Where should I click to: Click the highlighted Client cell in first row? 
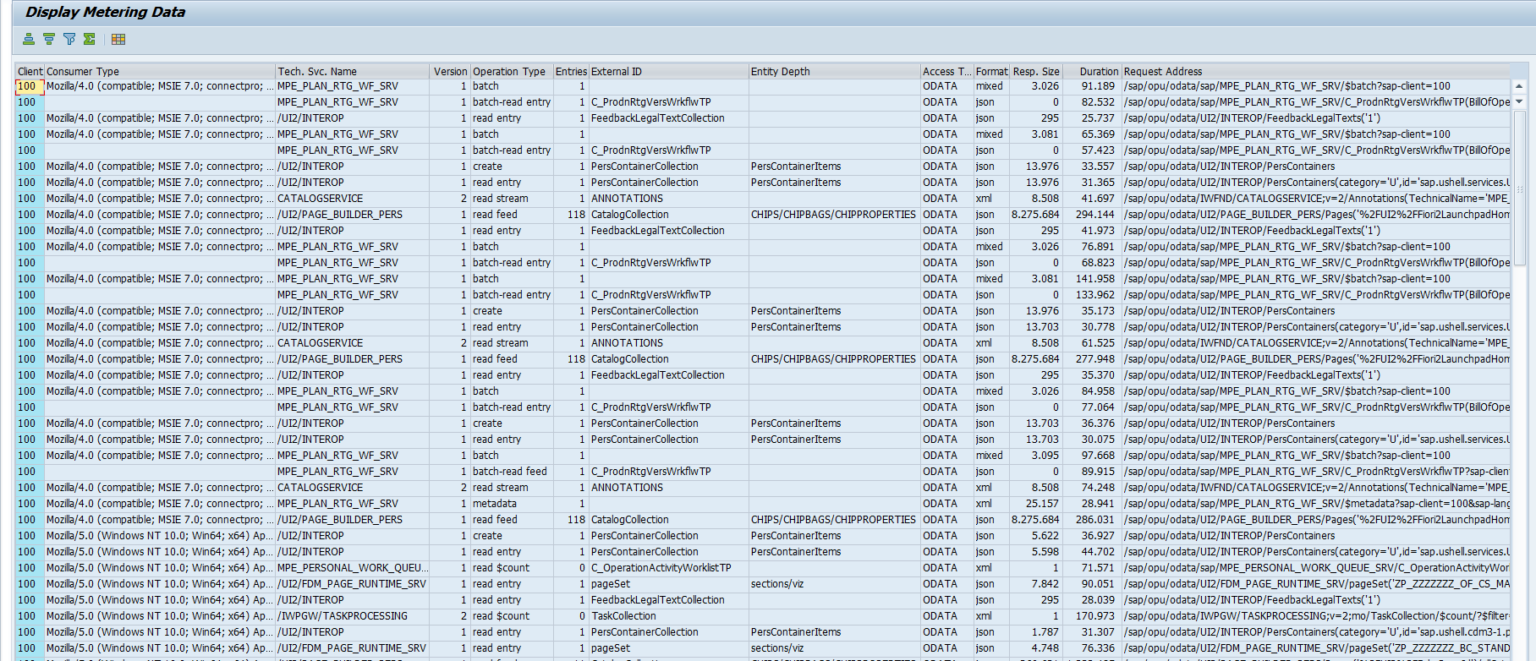coord(28,87)
